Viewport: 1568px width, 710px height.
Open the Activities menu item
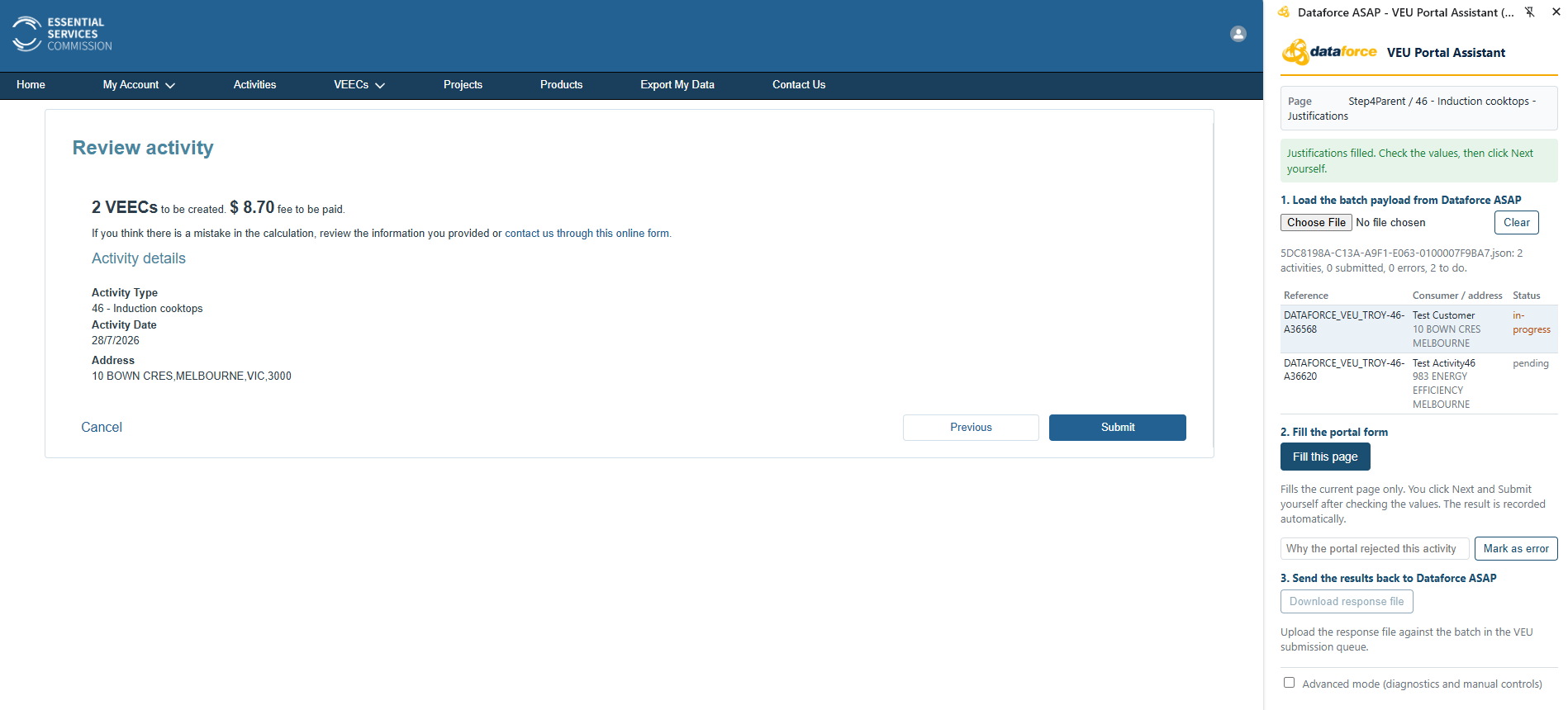[x=254, y=85]
